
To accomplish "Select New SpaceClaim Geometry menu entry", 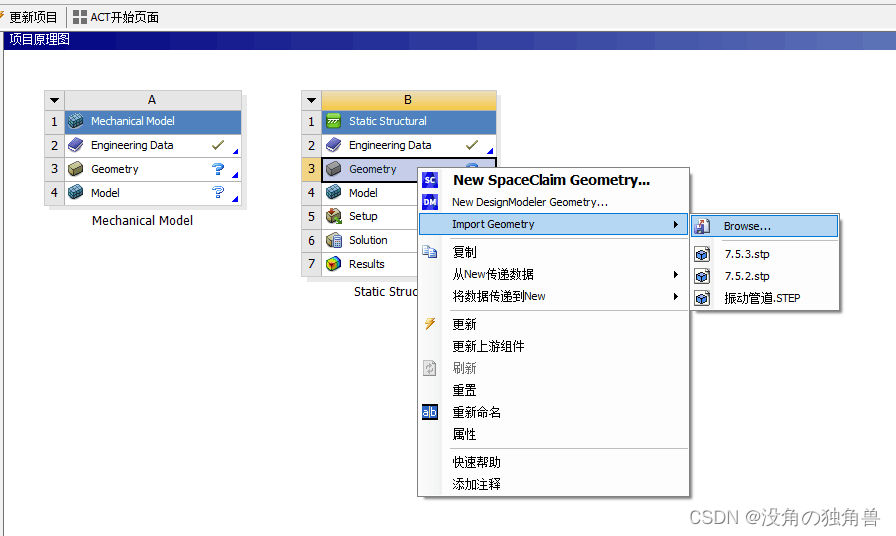I will coord(551,180).
